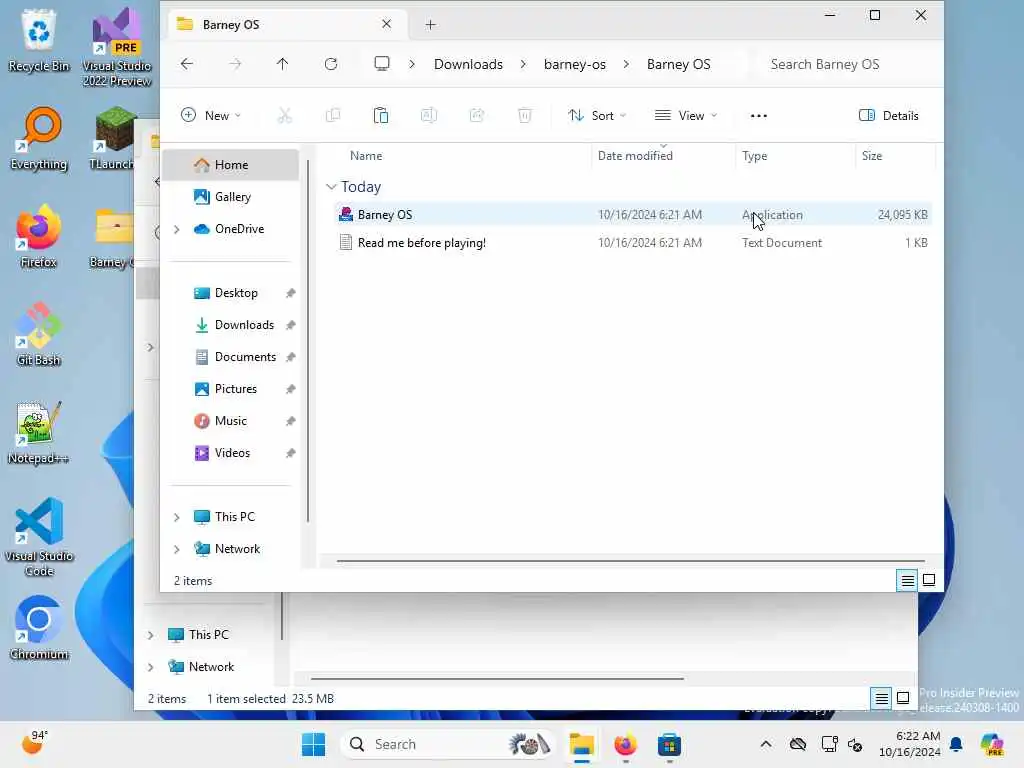The height and width of the screenshot is (768, 1024).
Task: Select the Barney OS window tab
Action: point(287,24)
